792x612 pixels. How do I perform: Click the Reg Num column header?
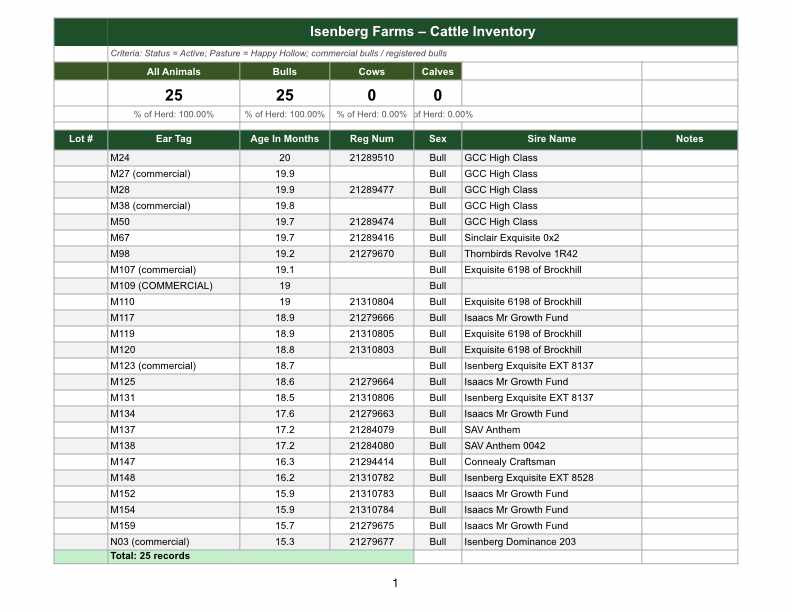pos(371,139)
